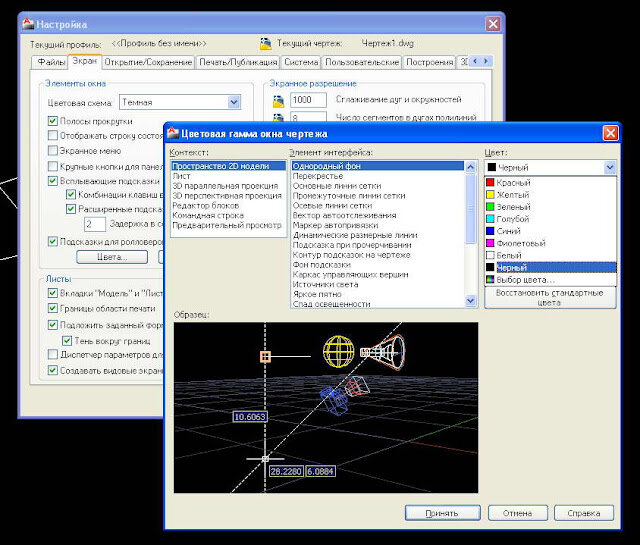Close the Цветовая гамма окна чертежа dialog
The height and width of the screenshot is (545, 640).
[x=610, y=133]
